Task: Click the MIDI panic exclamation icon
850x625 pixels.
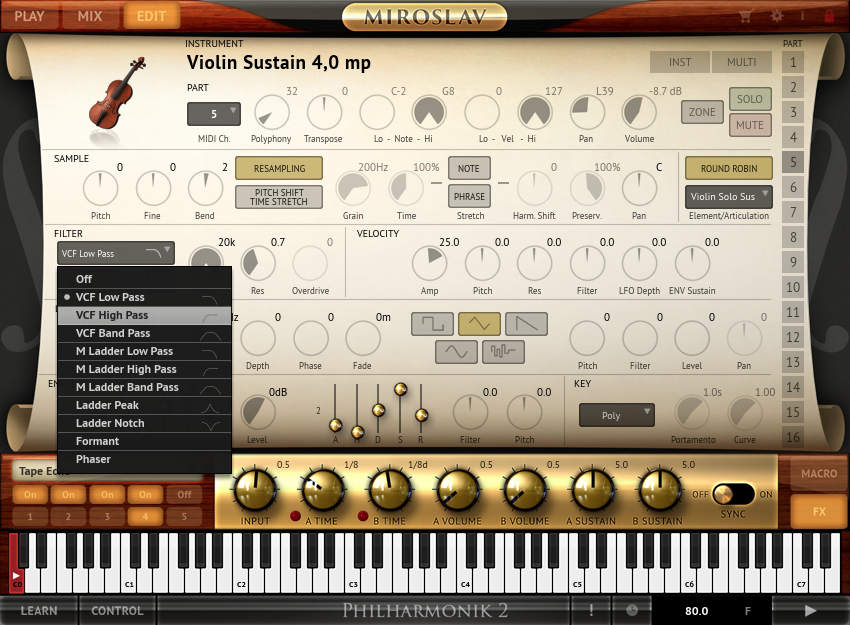Action: tap(590, 609)
